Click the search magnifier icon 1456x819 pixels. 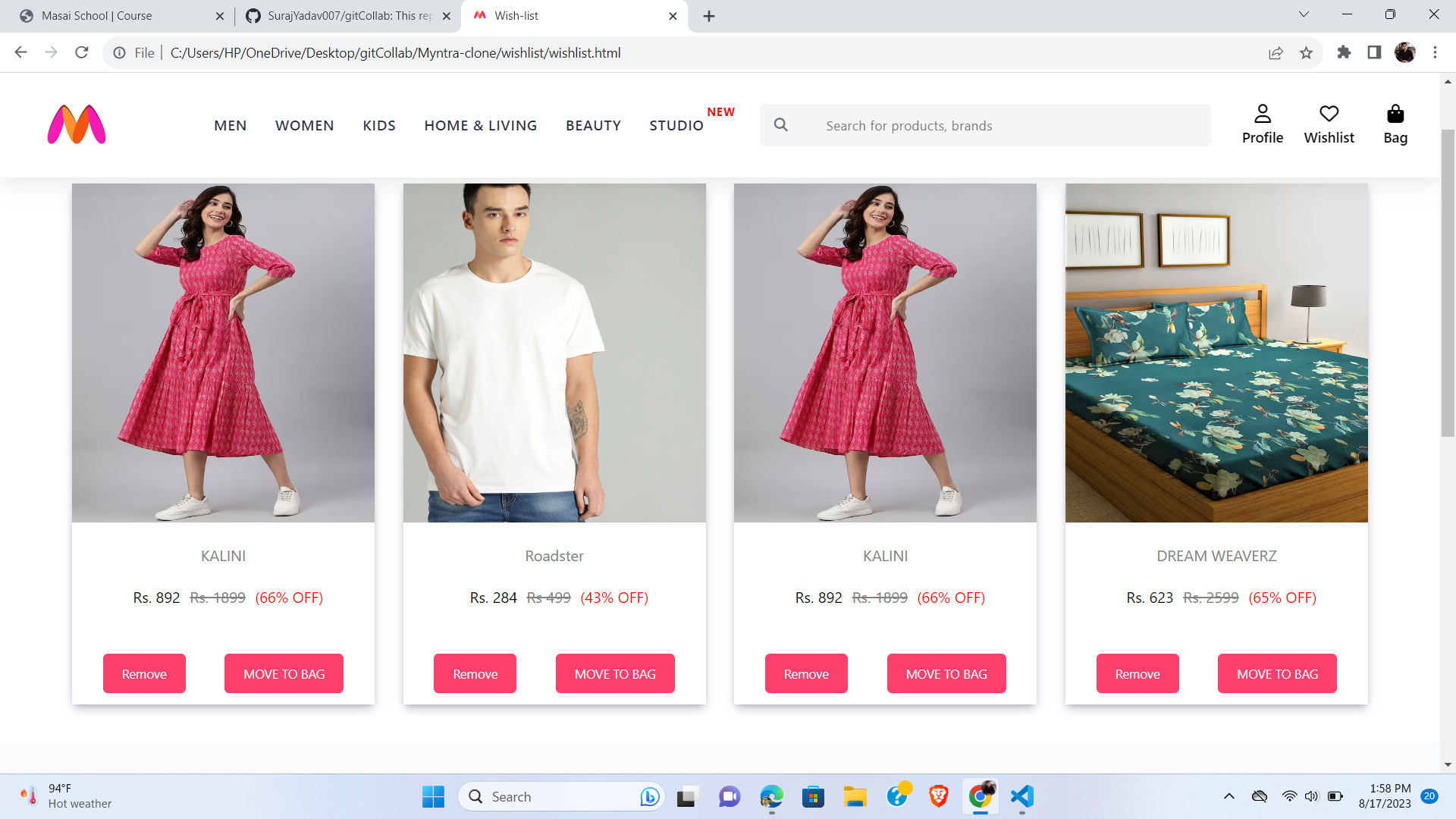781,124
